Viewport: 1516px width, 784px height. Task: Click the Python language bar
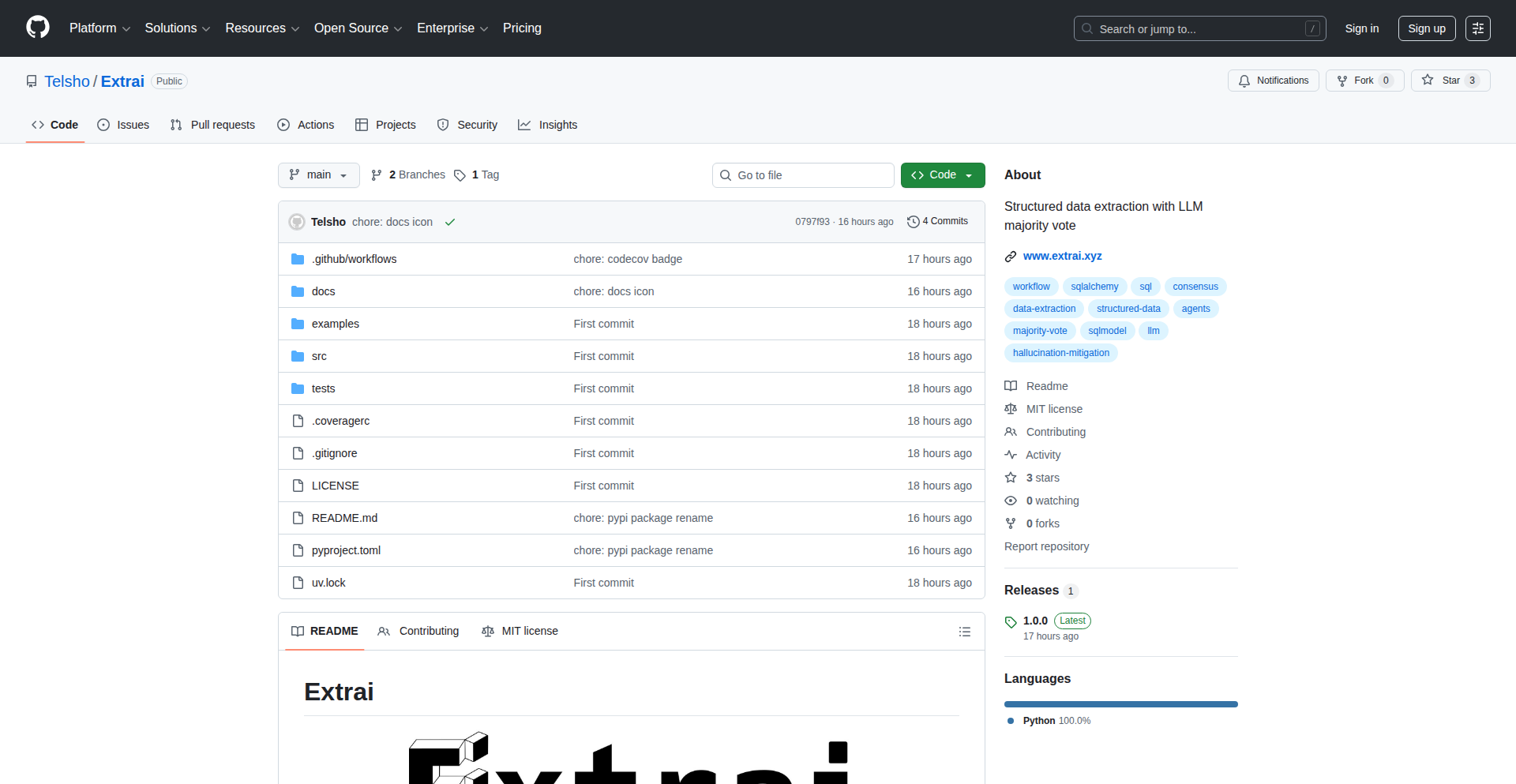(x=1121, y=704)
